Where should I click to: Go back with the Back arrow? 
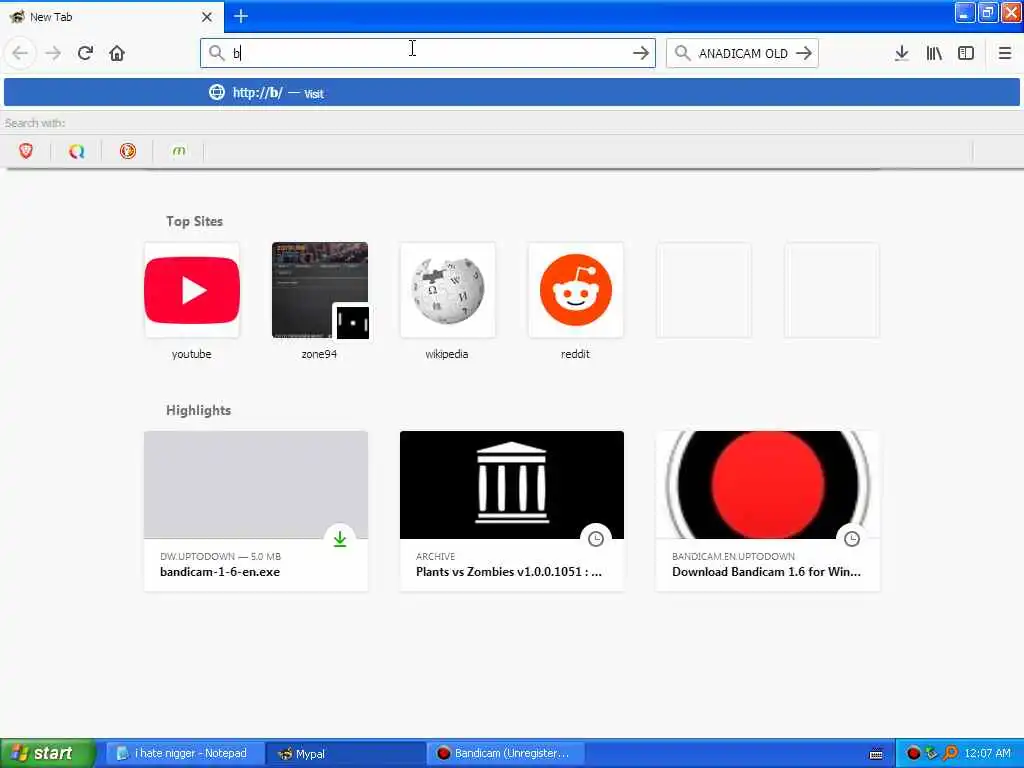coord(20,53)
